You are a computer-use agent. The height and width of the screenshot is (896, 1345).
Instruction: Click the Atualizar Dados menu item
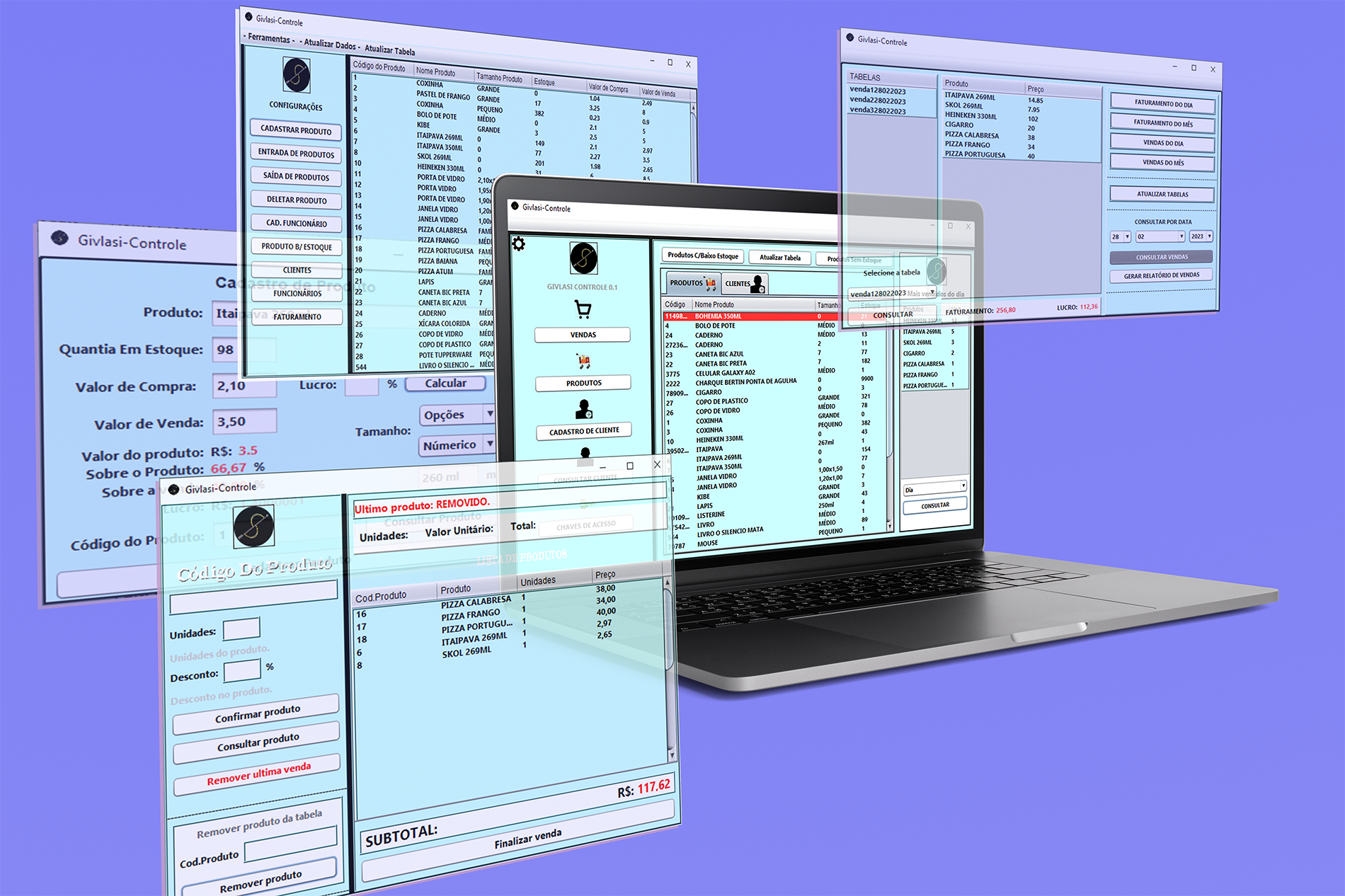tap(330, 45)
